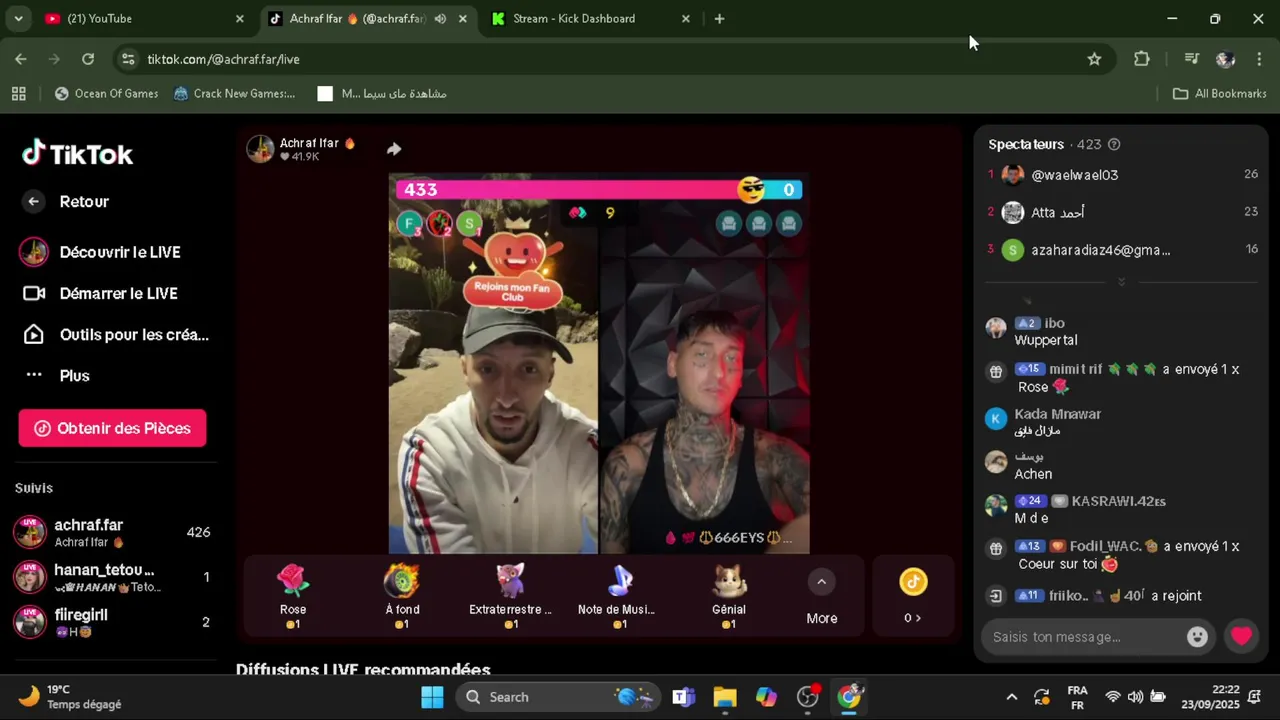
Task: Expand More gifts
Action: [x=822, y=598]
